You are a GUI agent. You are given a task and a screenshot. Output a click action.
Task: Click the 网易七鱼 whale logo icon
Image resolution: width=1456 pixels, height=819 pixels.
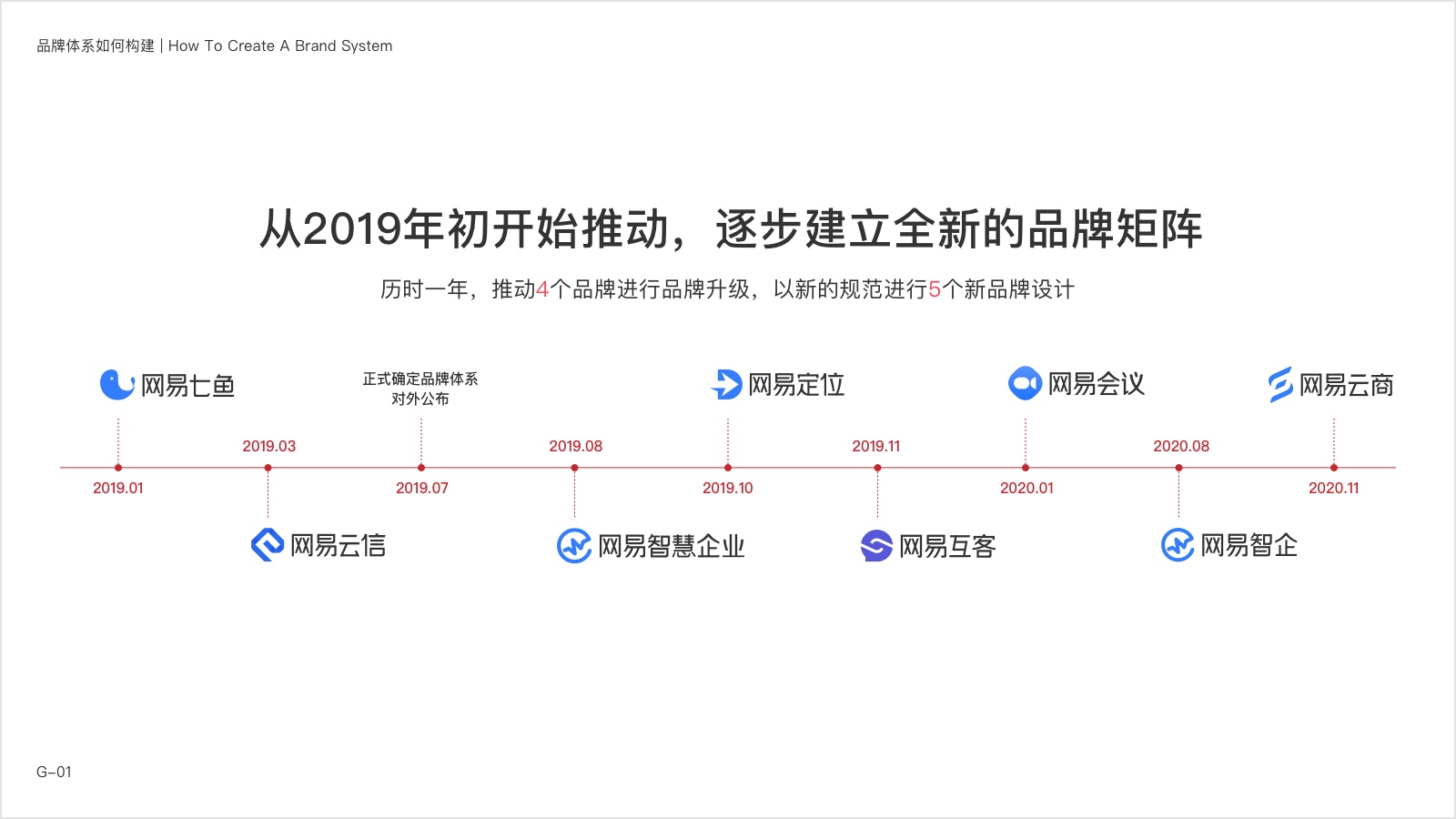(x=116, y=385)
